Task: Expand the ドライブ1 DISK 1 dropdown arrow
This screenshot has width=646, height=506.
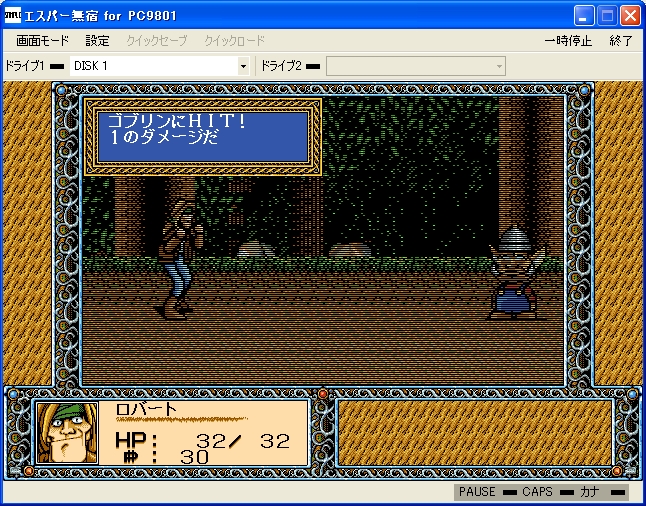Action: coord(243,66)
